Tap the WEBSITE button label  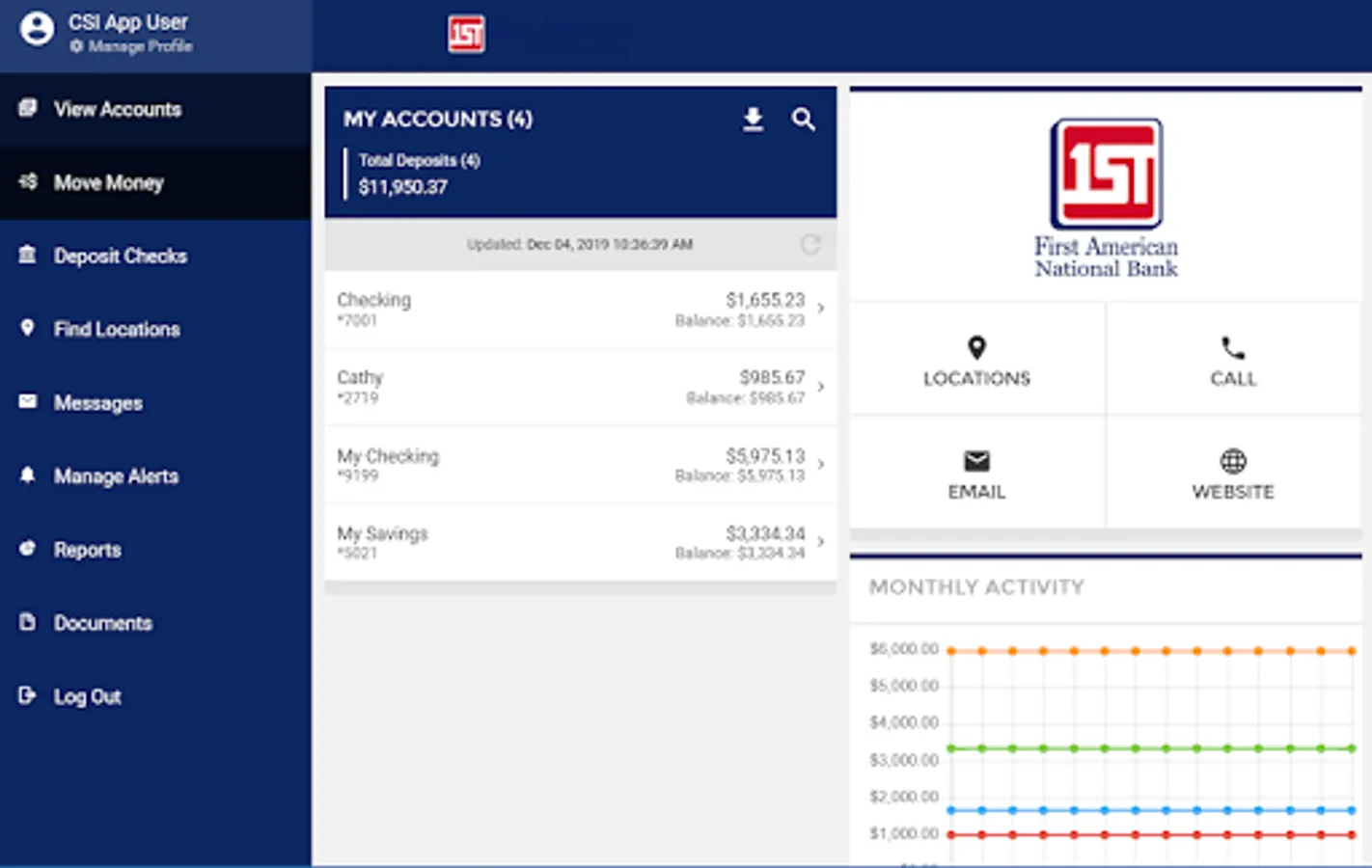coord(1233,492)
